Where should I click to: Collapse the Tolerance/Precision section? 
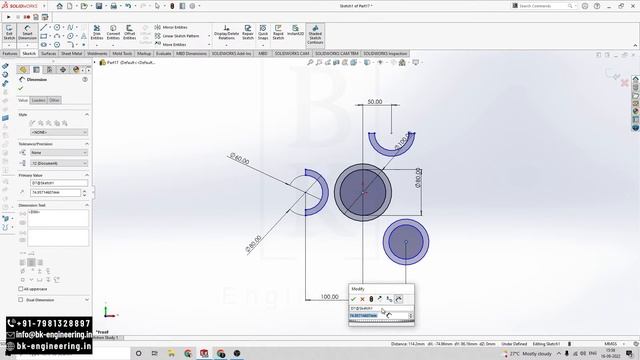(x=87, y=144)
